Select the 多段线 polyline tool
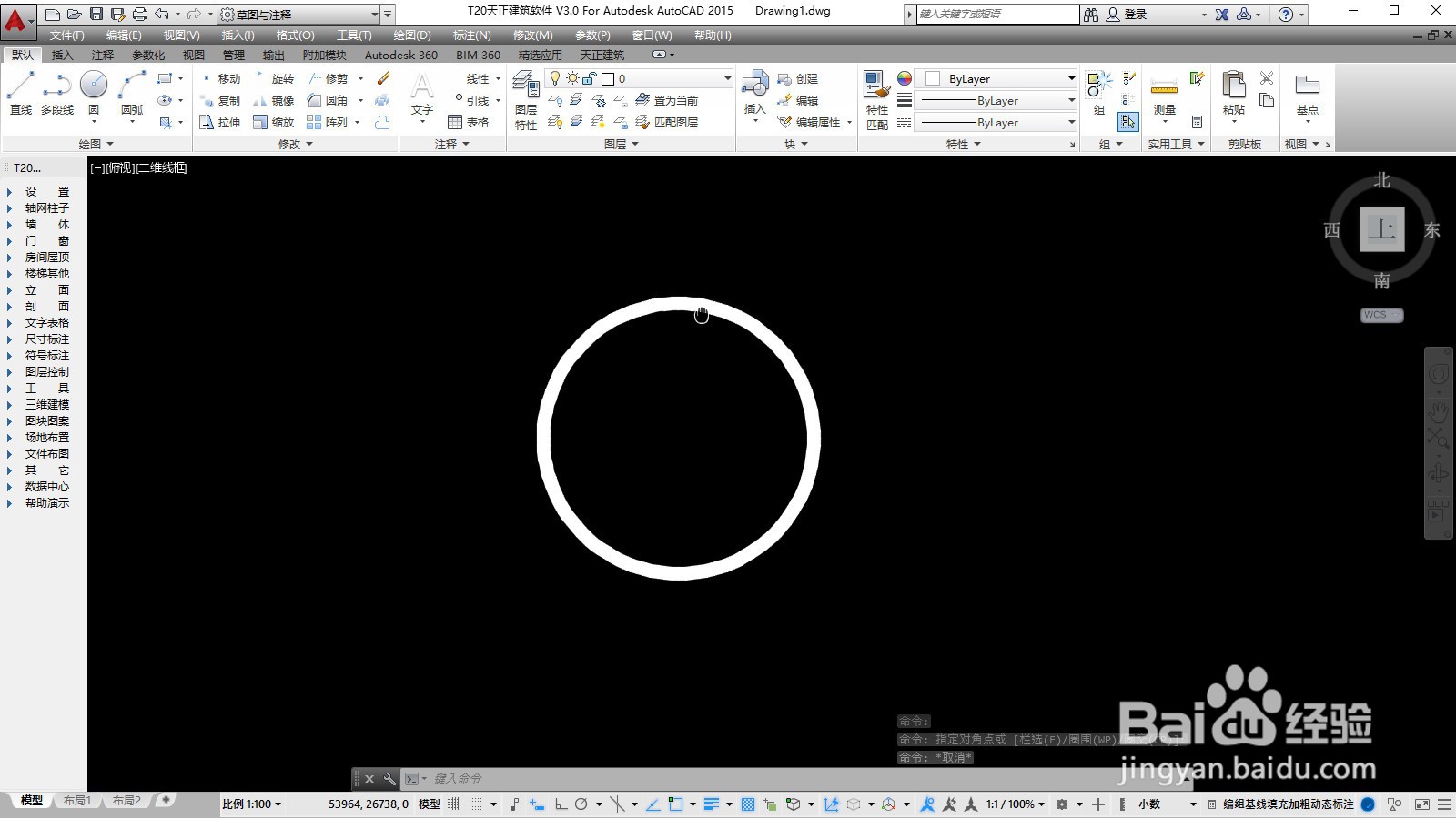Viewport: 1456px width, 819px height. 57,93
